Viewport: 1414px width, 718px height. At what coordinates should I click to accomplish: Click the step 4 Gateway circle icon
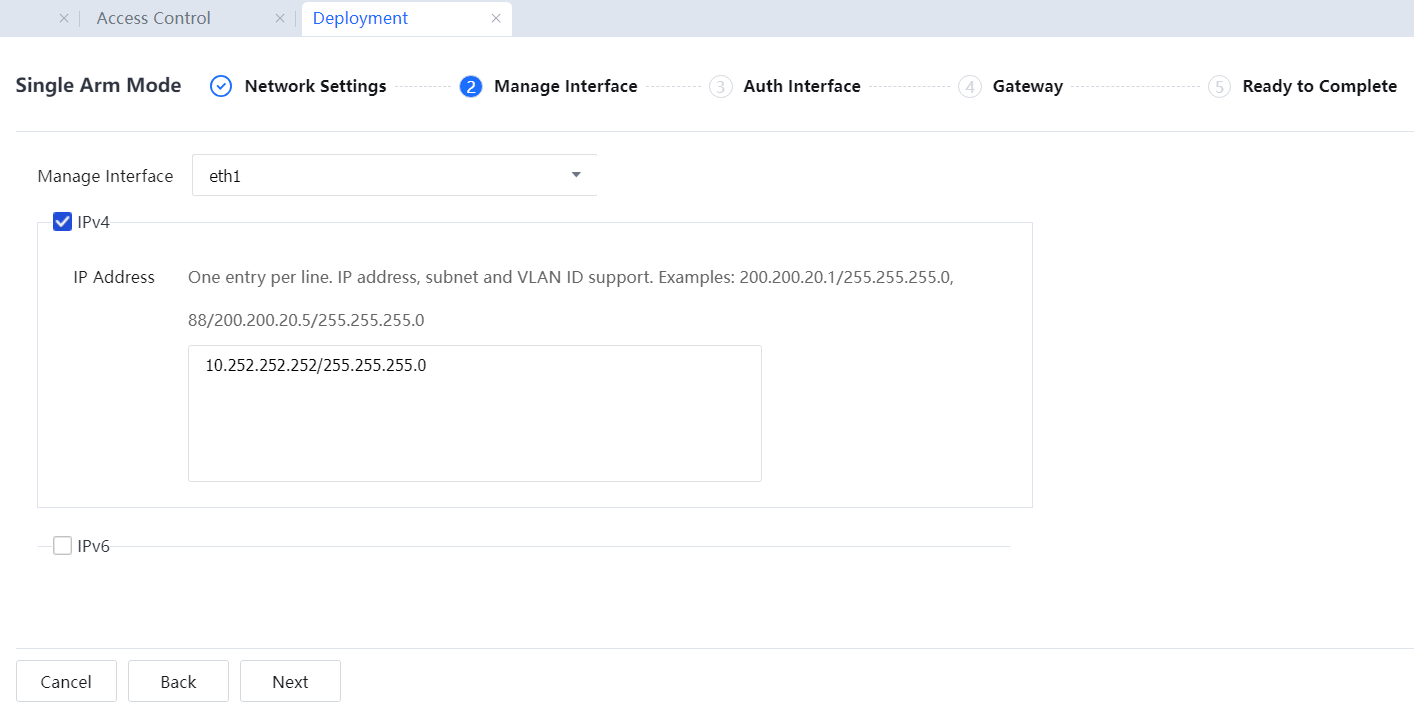click(x=969, y=87)
